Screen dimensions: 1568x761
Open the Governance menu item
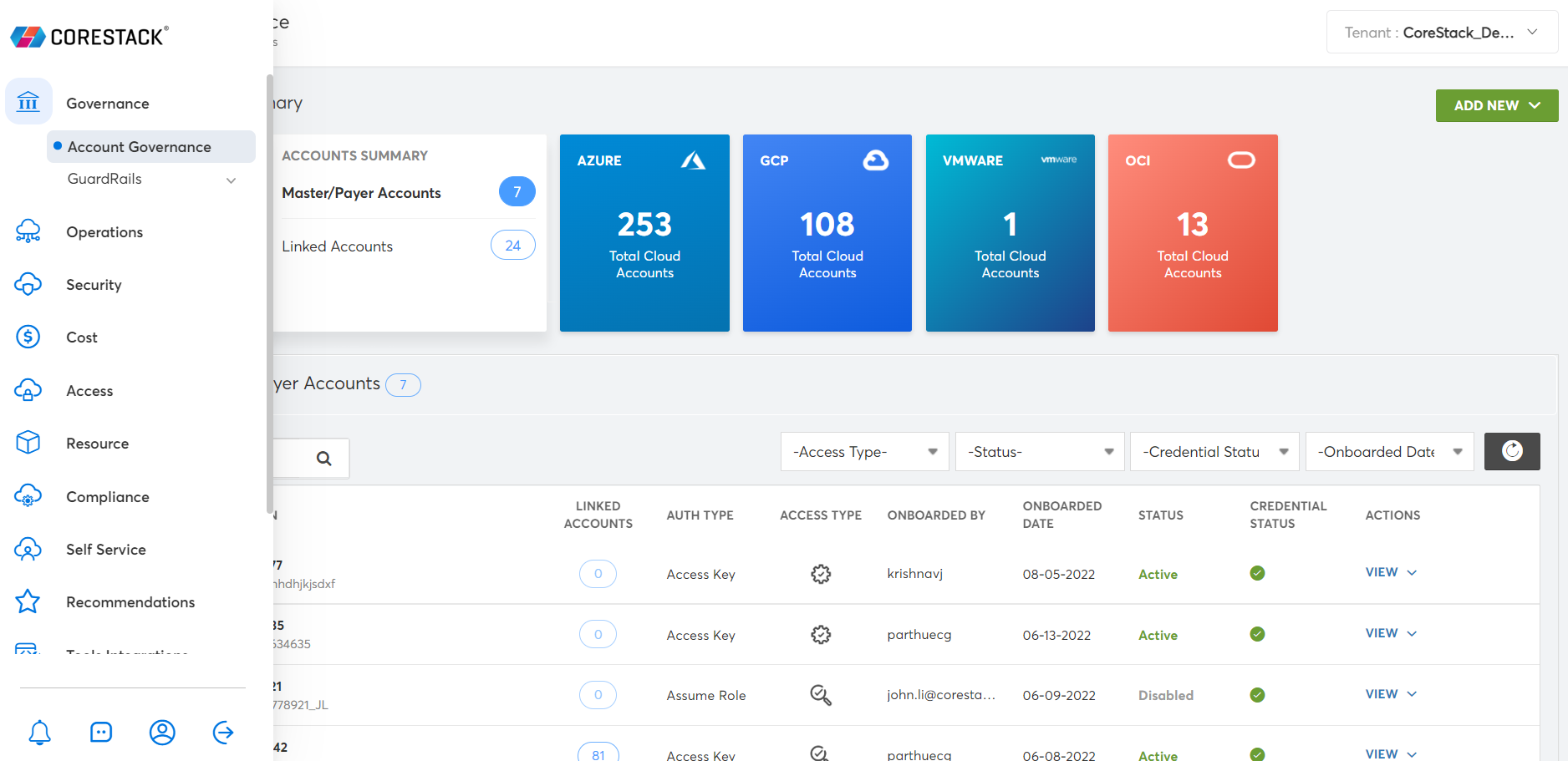(x=108, y=104)
